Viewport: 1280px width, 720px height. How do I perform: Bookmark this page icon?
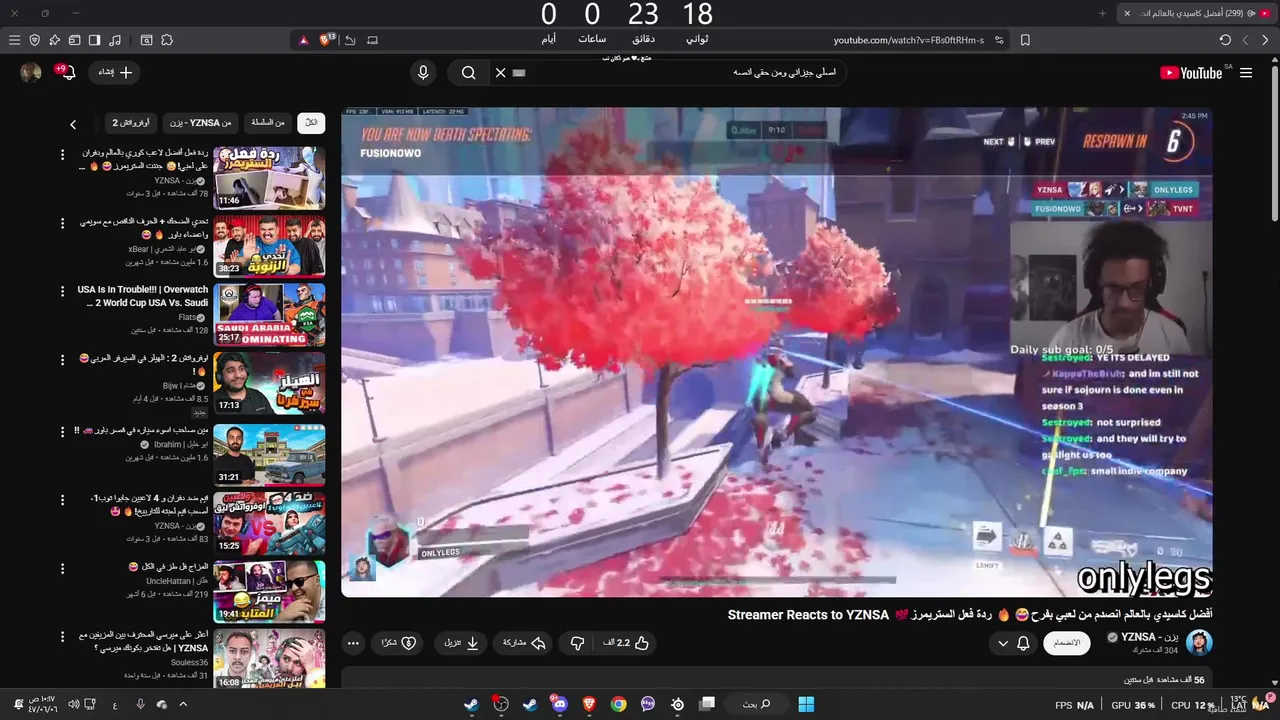pyautogui.click(x=1025, y=40)
